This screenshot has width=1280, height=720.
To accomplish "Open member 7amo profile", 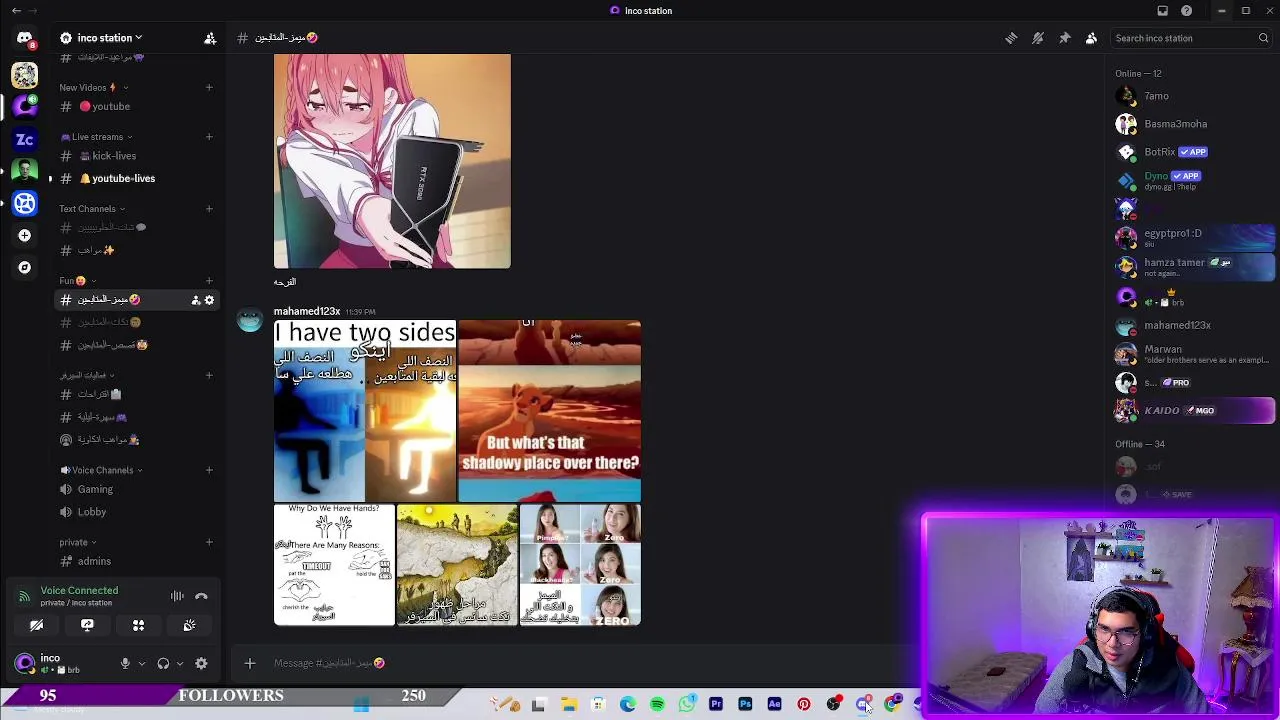I will click(1194, 96).
